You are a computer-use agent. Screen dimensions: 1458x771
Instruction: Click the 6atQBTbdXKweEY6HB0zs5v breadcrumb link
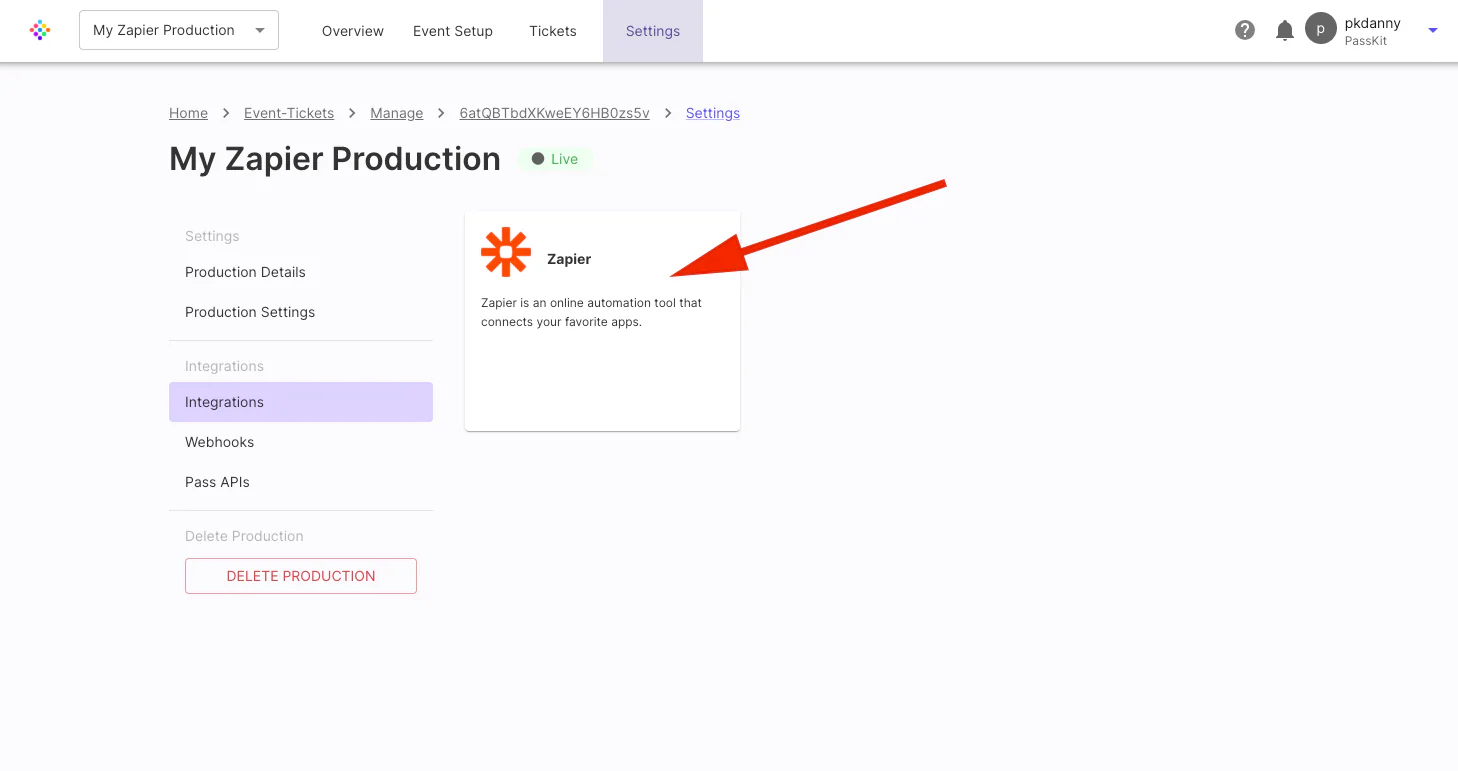pyautogui.click(x=555, y=113)
